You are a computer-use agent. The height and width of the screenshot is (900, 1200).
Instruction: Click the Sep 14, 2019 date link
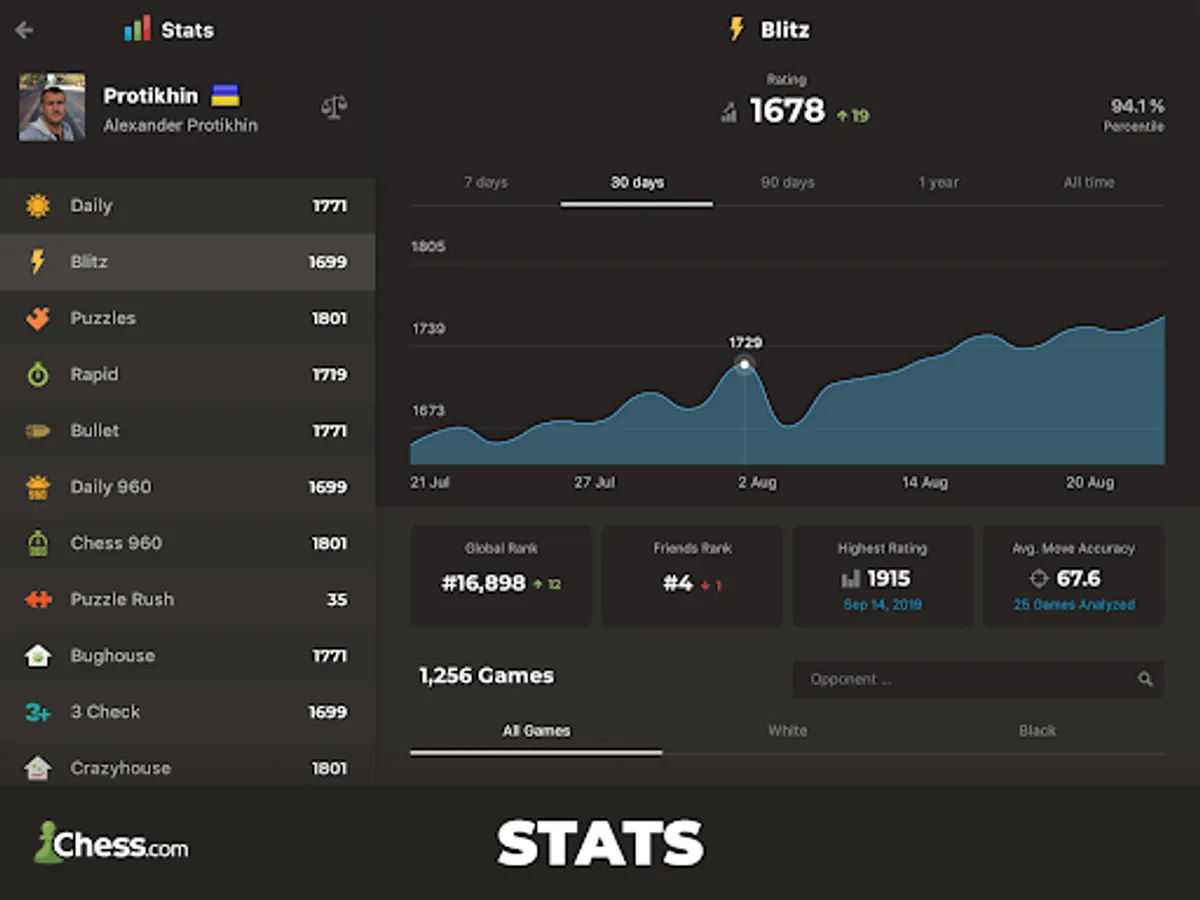882,605
